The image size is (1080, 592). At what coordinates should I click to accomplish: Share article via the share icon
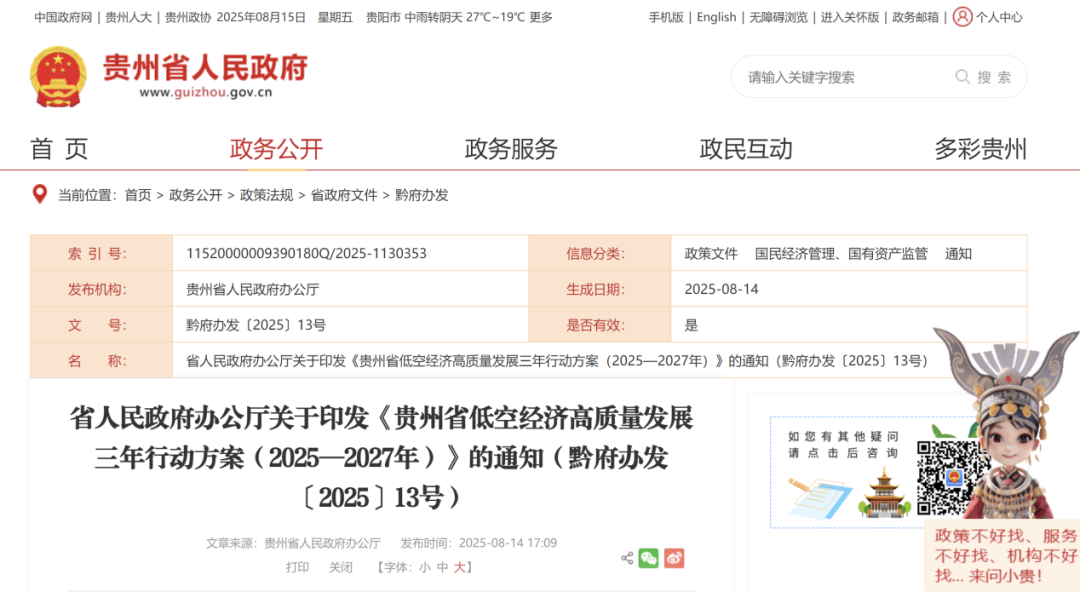627,558
